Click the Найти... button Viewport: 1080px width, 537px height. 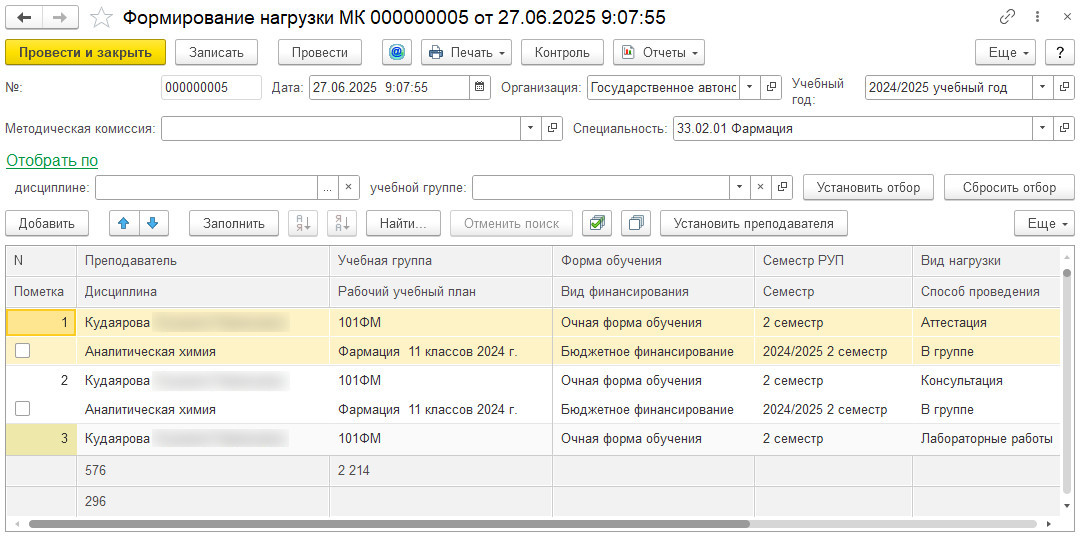(x=403, y=223)
